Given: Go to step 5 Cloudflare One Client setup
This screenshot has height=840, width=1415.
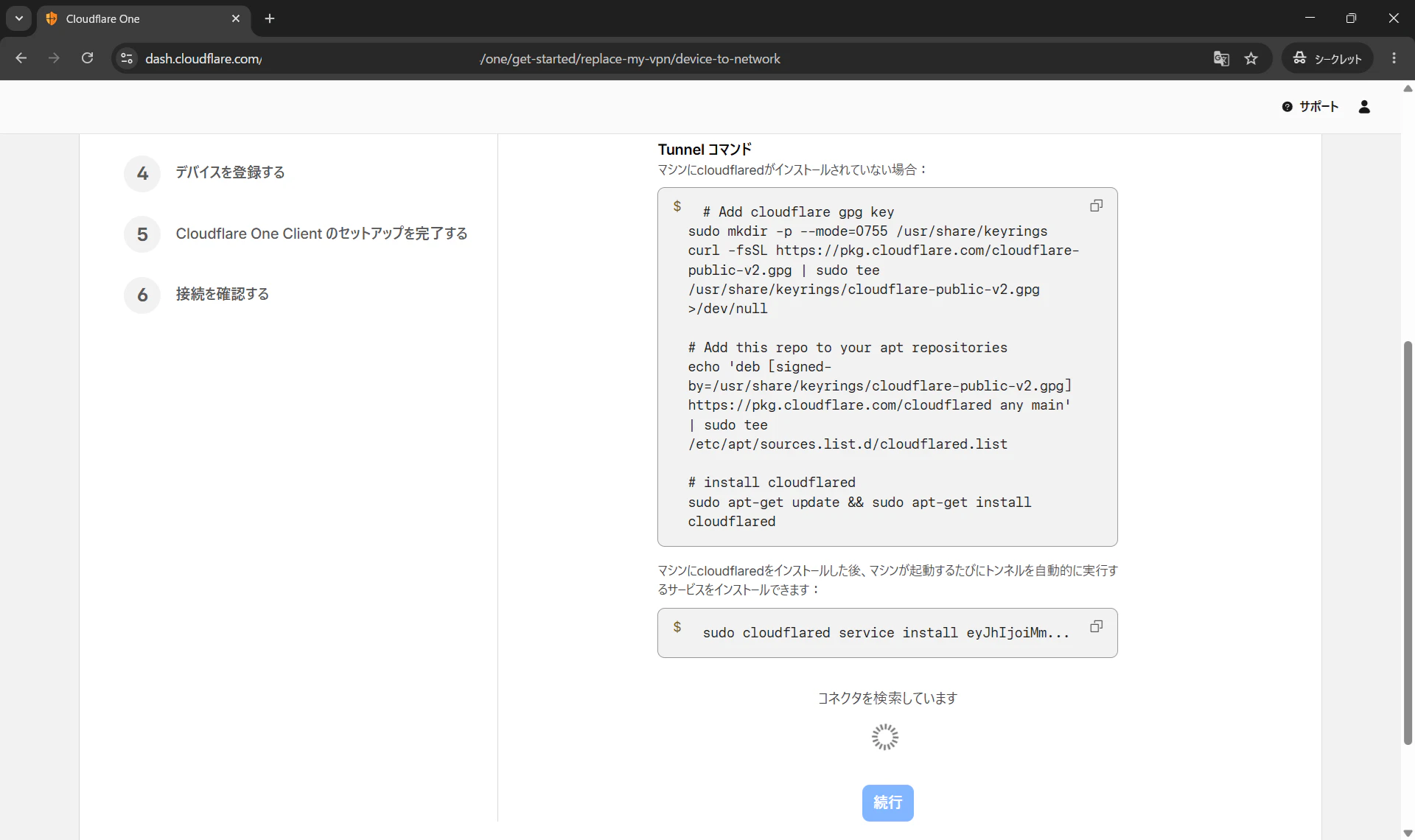Looking at the screenshot, I should [296, 234].
